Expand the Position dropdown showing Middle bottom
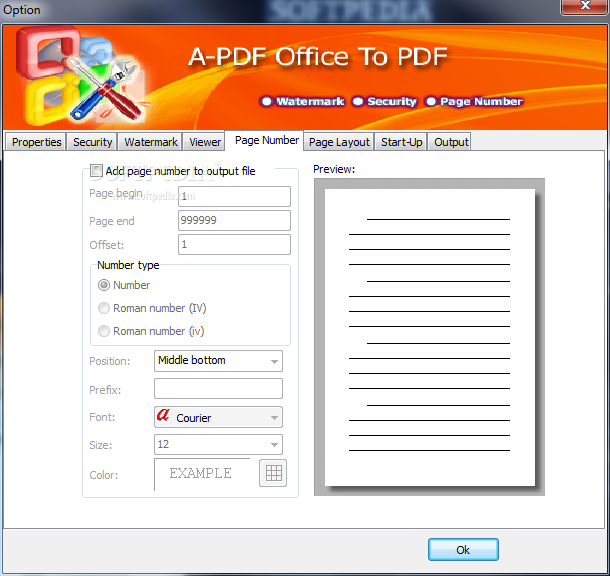The width and height of the screenshot is (610, 576). point(218,361)
